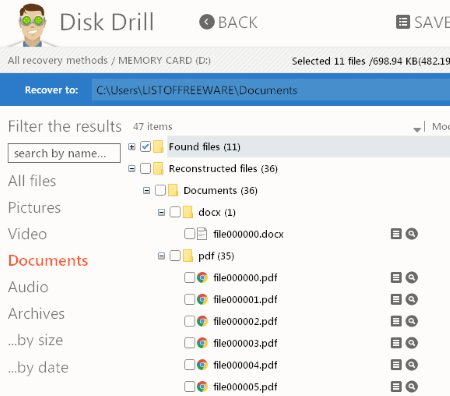Click the Chrome icon beside file000000.pdf

202,277
